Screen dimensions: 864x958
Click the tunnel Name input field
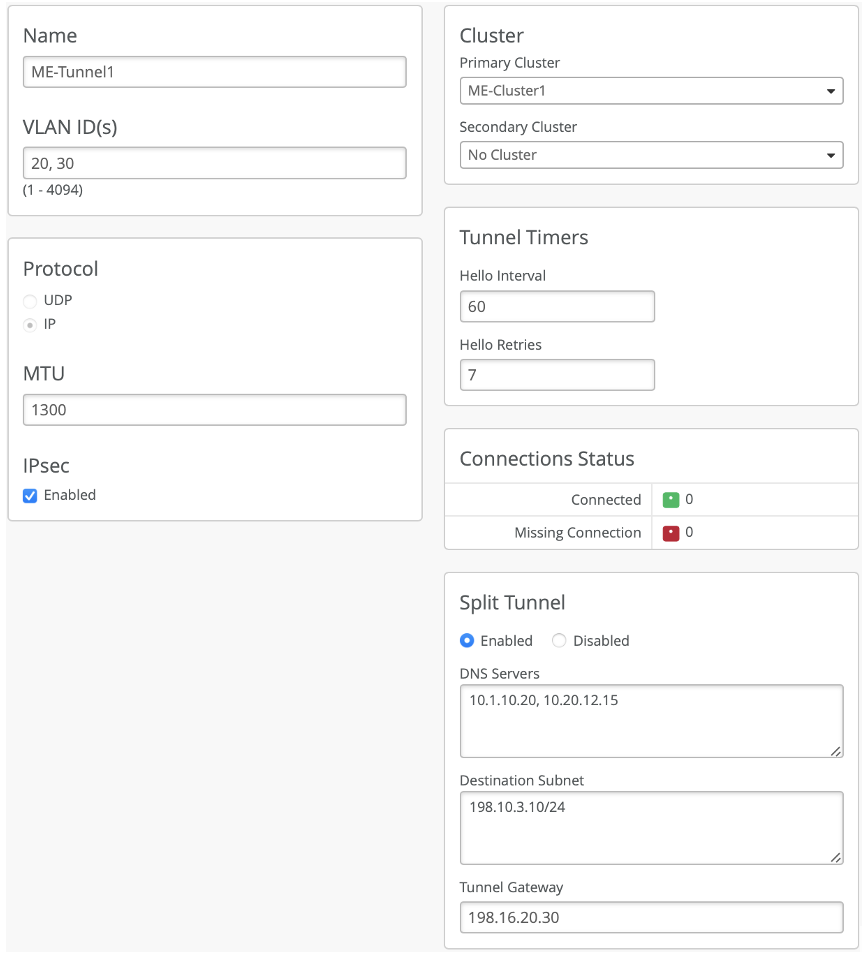(x=214, y=72)
